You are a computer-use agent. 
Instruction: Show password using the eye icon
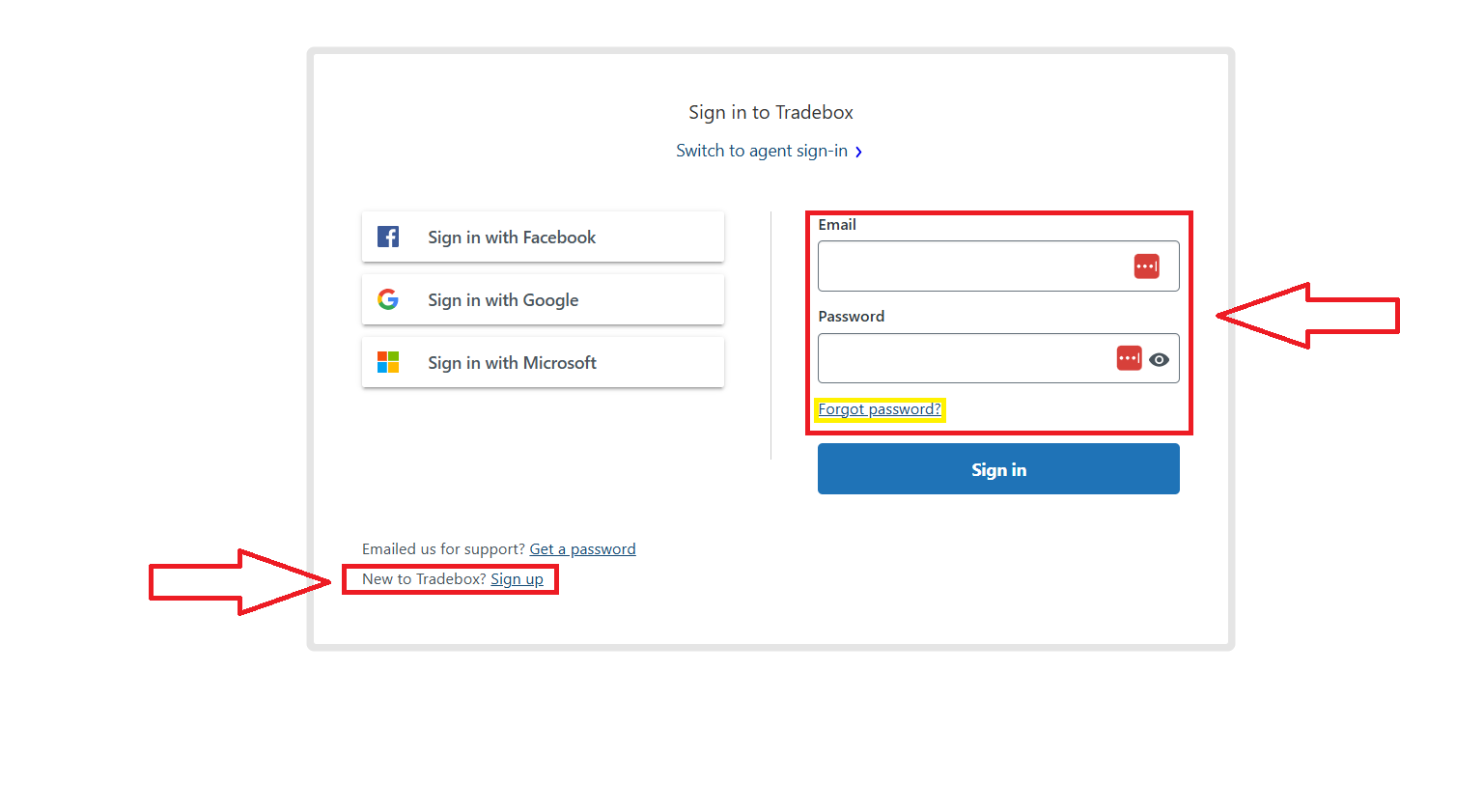(1160, 359)
